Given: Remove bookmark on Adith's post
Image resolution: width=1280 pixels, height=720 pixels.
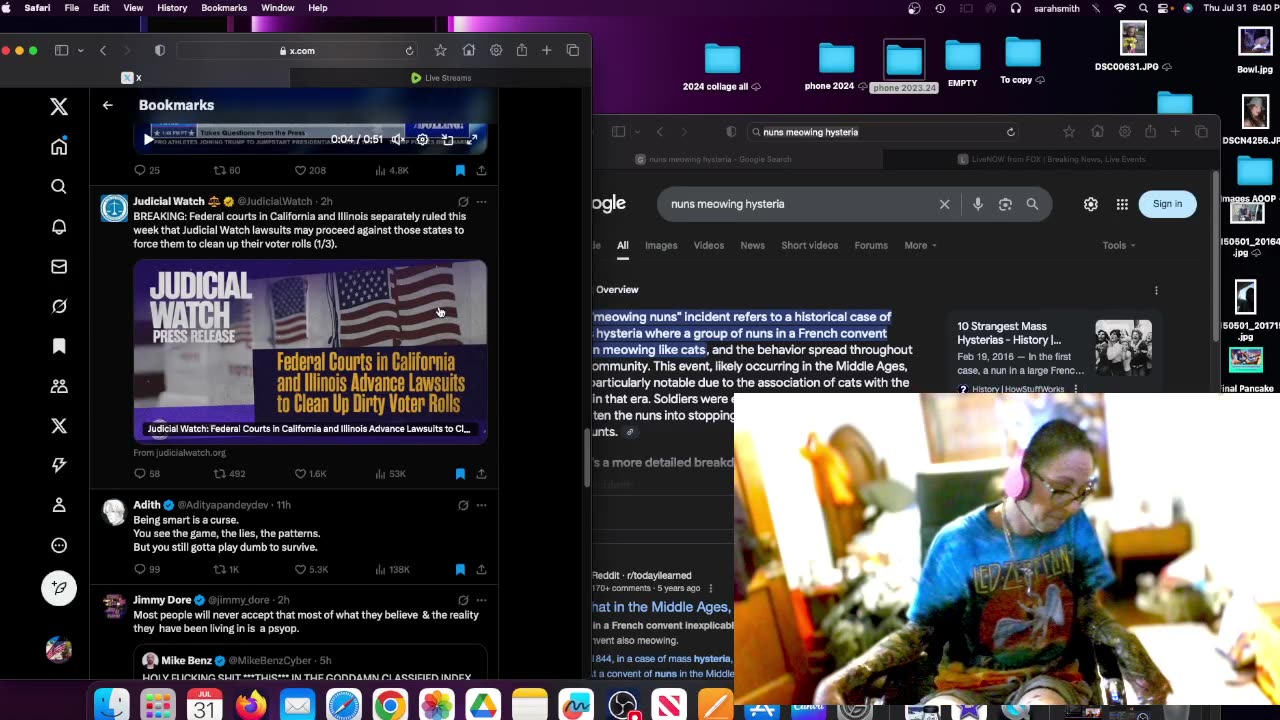Looking at the screenshot, I should (460, 570).
